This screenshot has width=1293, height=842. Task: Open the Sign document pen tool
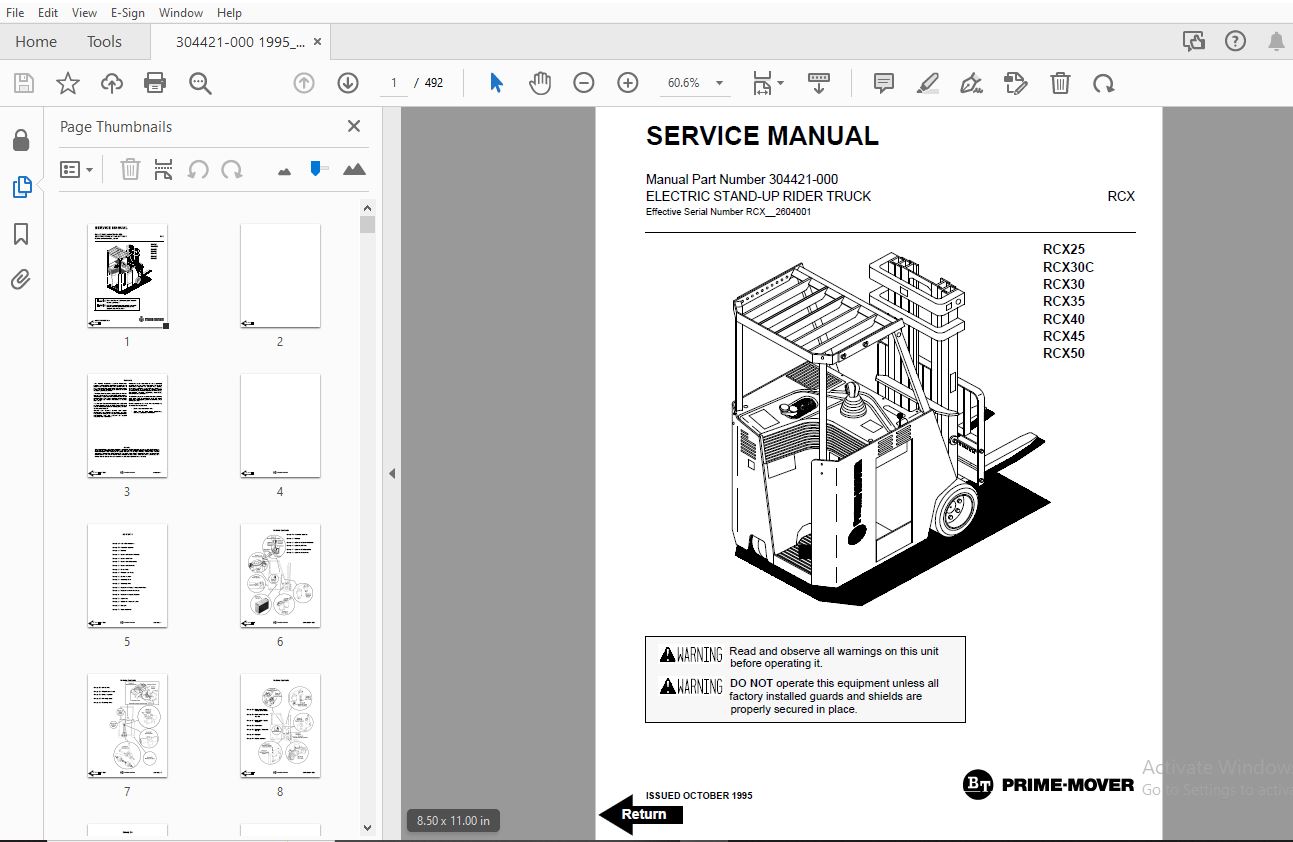click(971, 83)
